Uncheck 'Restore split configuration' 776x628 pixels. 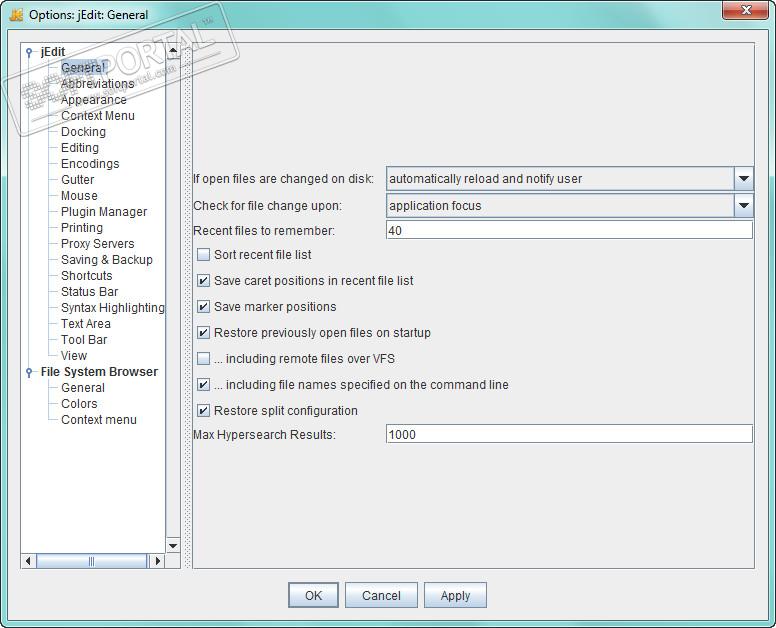203,410
